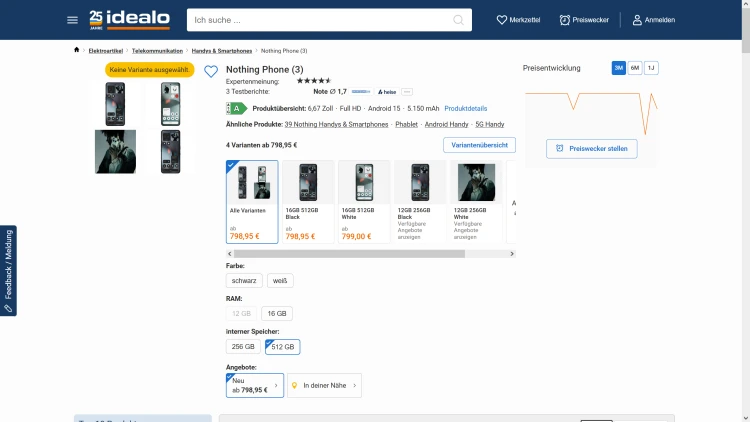Open Produktdetails link
Image resolution: width=750 pixels, height=422 pixels.
(465, 109)
